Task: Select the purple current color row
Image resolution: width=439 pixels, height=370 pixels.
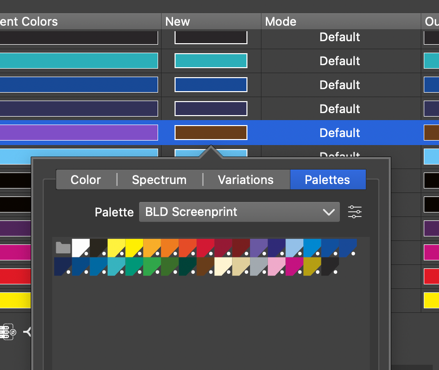Action: pyautogui.click(x=79, y=133)
